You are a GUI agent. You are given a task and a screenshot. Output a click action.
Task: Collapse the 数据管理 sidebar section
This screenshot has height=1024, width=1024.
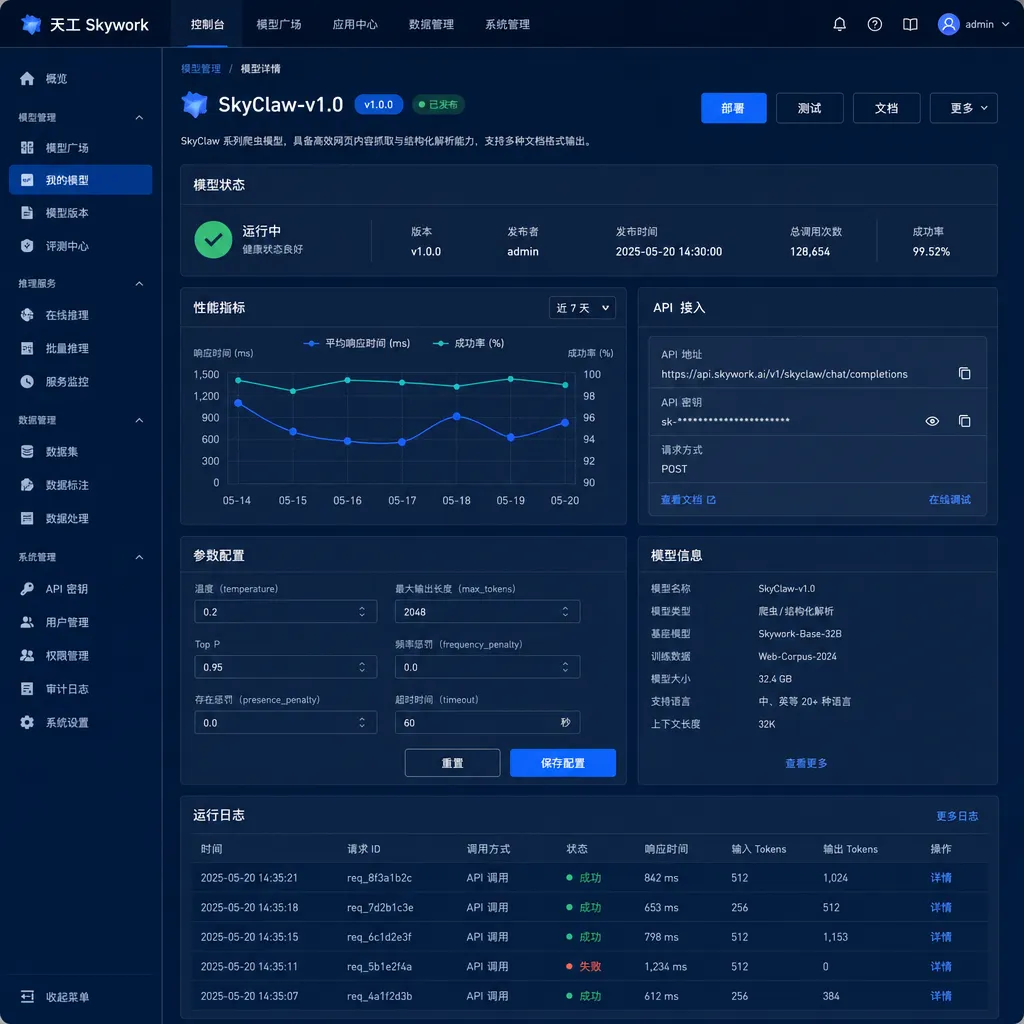pos(139,420)
